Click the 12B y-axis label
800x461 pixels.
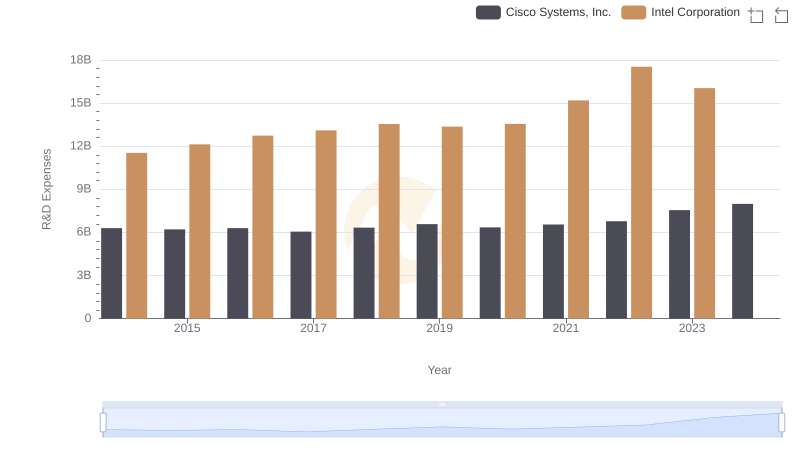tap(81, 146)
